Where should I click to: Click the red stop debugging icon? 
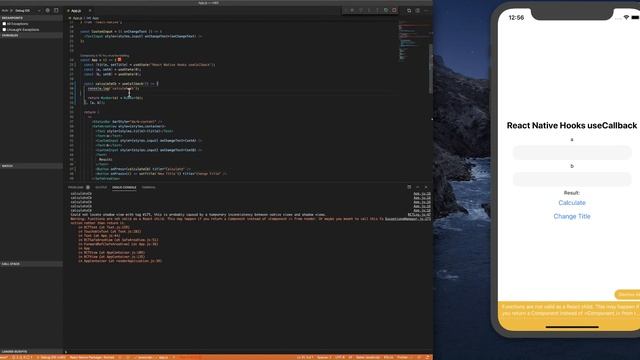coord(394,10)
